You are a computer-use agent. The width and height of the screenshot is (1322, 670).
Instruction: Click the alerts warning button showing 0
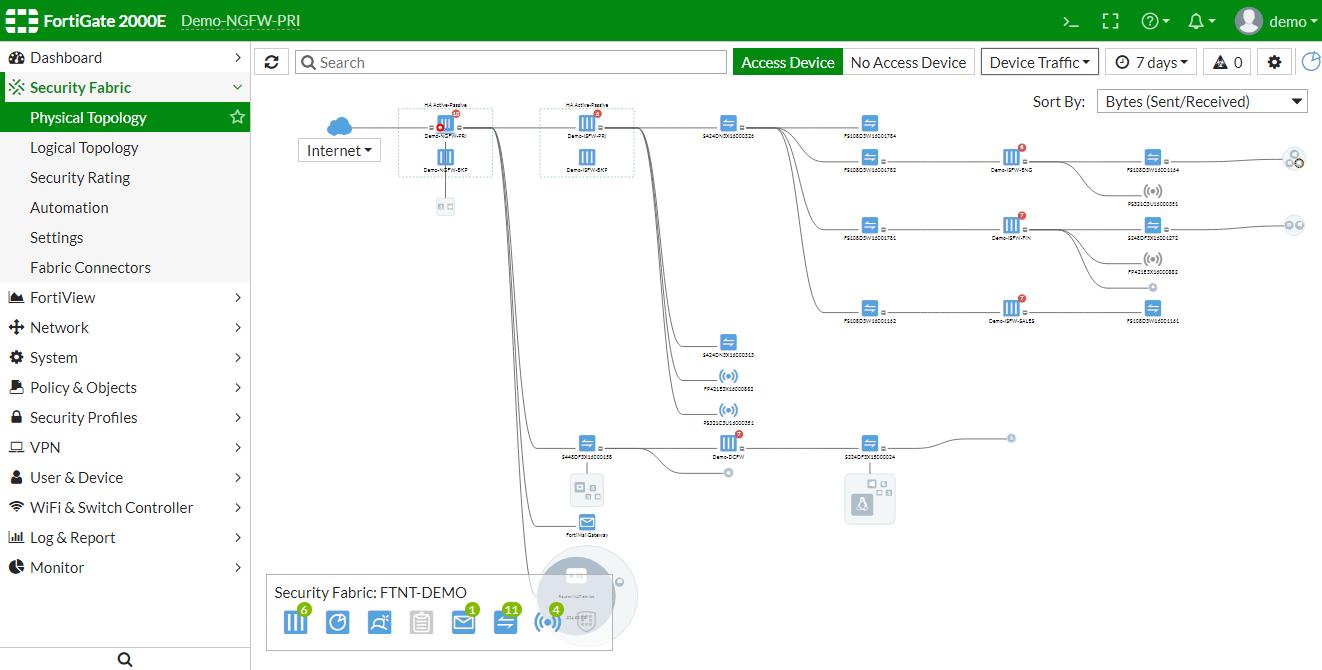point(1227,62)
